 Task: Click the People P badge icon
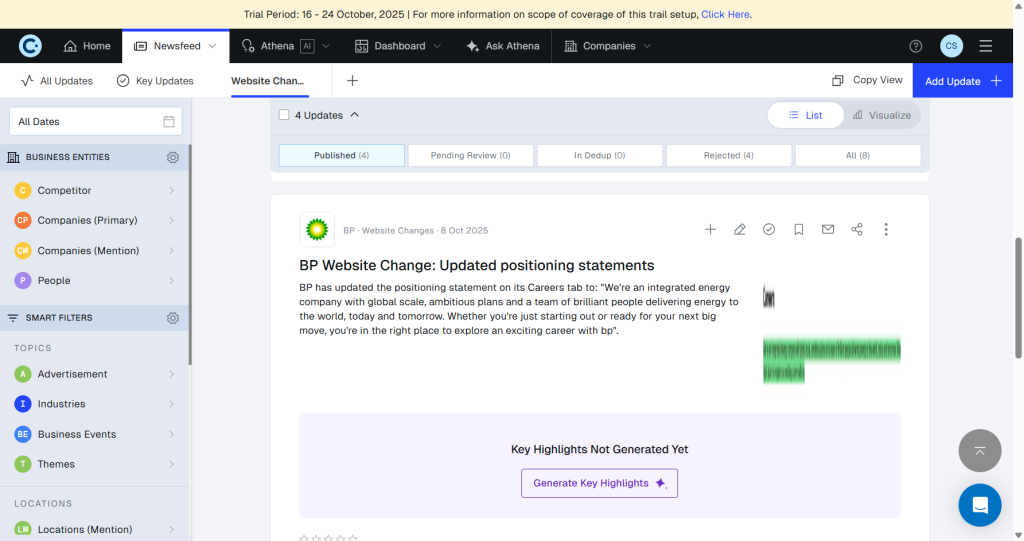(x=23, y=280)
